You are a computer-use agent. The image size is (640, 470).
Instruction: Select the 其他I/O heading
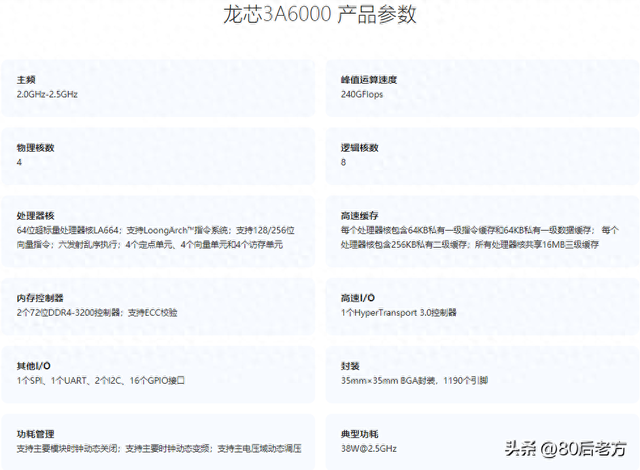tap(33, 366)
